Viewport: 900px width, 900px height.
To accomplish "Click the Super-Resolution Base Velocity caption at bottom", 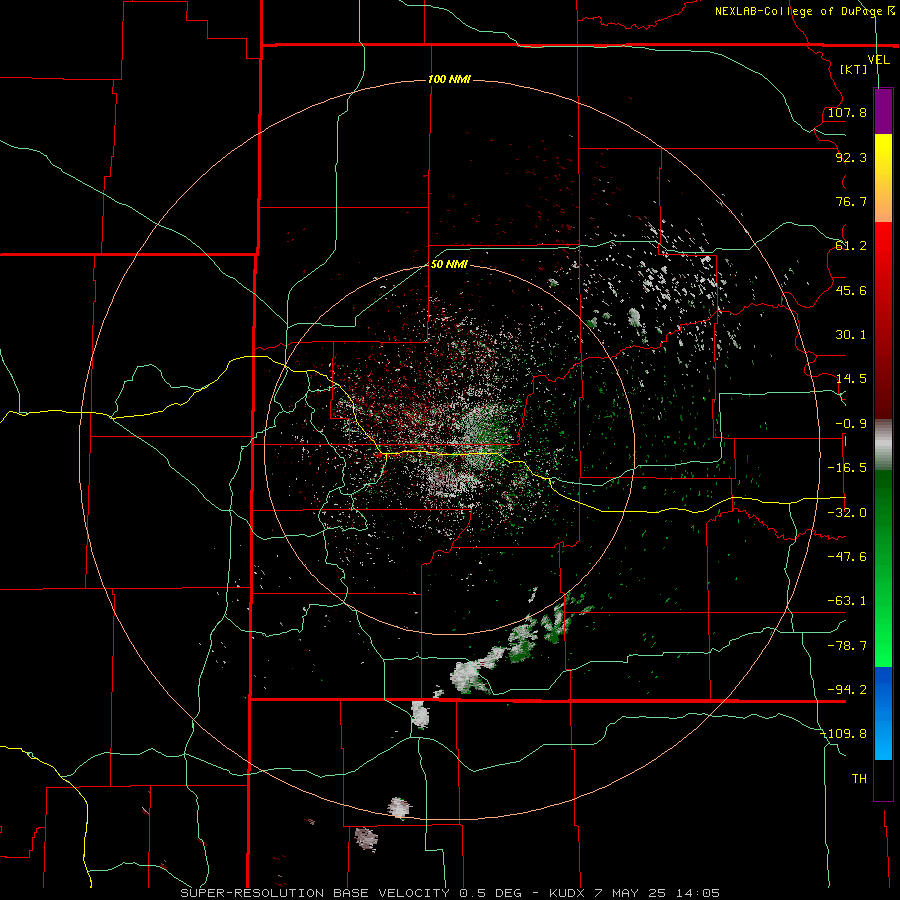I will click(x=449, y=893).
